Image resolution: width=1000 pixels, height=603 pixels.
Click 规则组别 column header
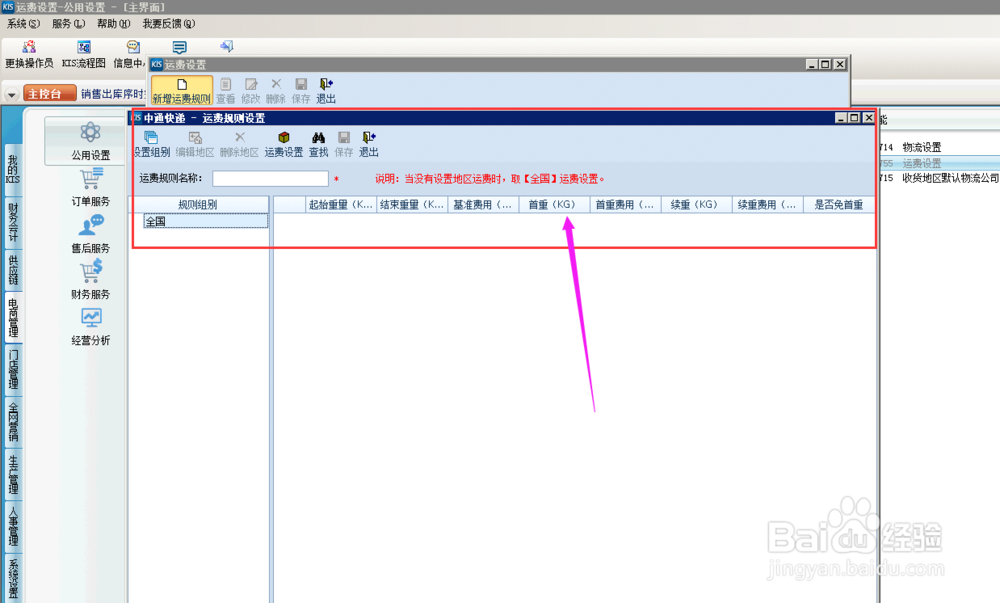coord(198,205)
